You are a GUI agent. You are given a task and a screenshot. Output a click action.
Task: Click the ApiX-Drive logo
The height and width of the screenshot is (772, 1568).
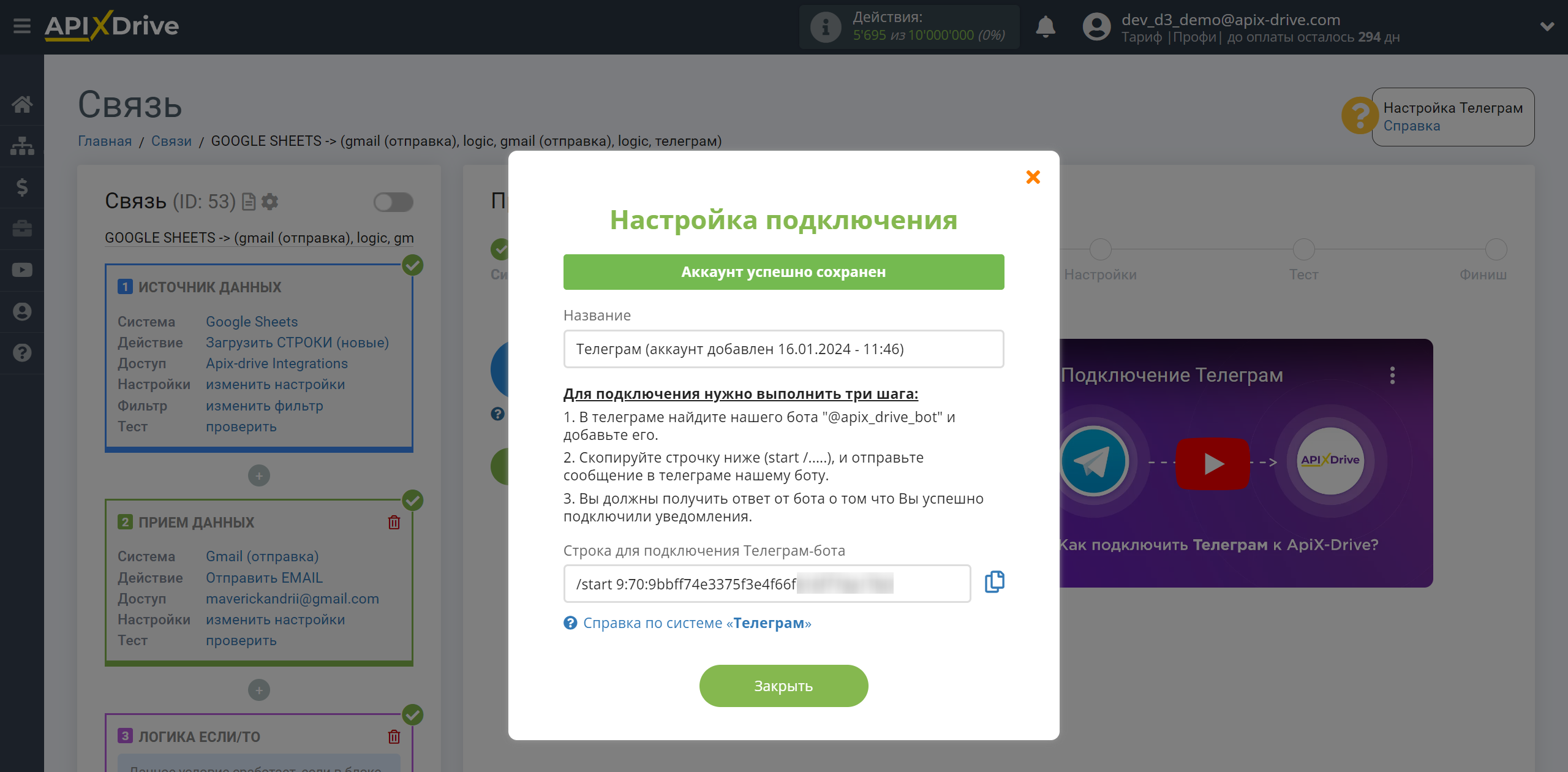pyautogui.click(x=111, y=26)
